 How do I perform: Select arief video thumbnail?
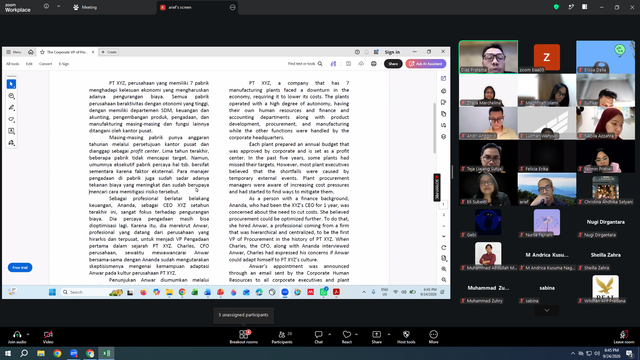click(547, 189)
